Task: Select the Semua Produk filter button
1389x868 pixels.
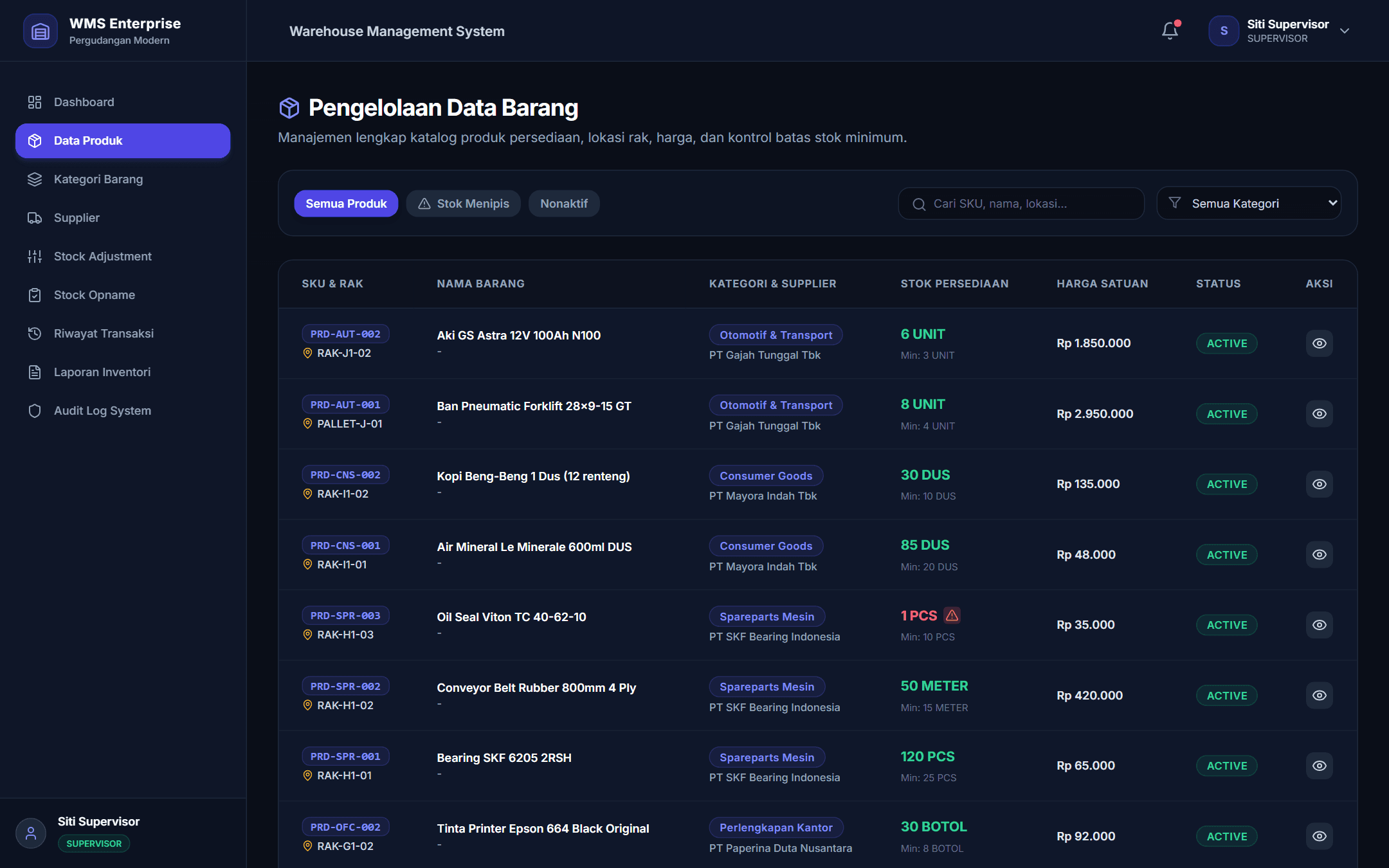Action: [x=346, y=204]
